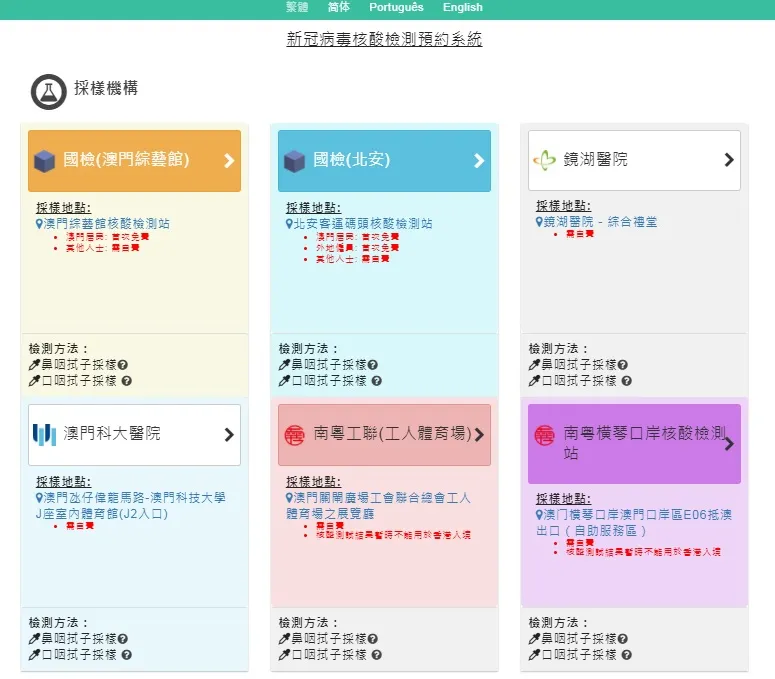Click help icon for 鼻咽拭子採樣 under 科大醫院
Image resolution: width=775 pixels, height=679 pixels.
(123, 639)
